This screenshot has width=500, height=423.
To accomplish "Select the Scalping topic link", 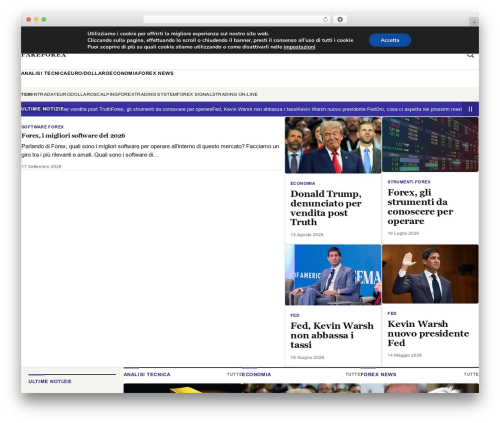I will point(107,94).
